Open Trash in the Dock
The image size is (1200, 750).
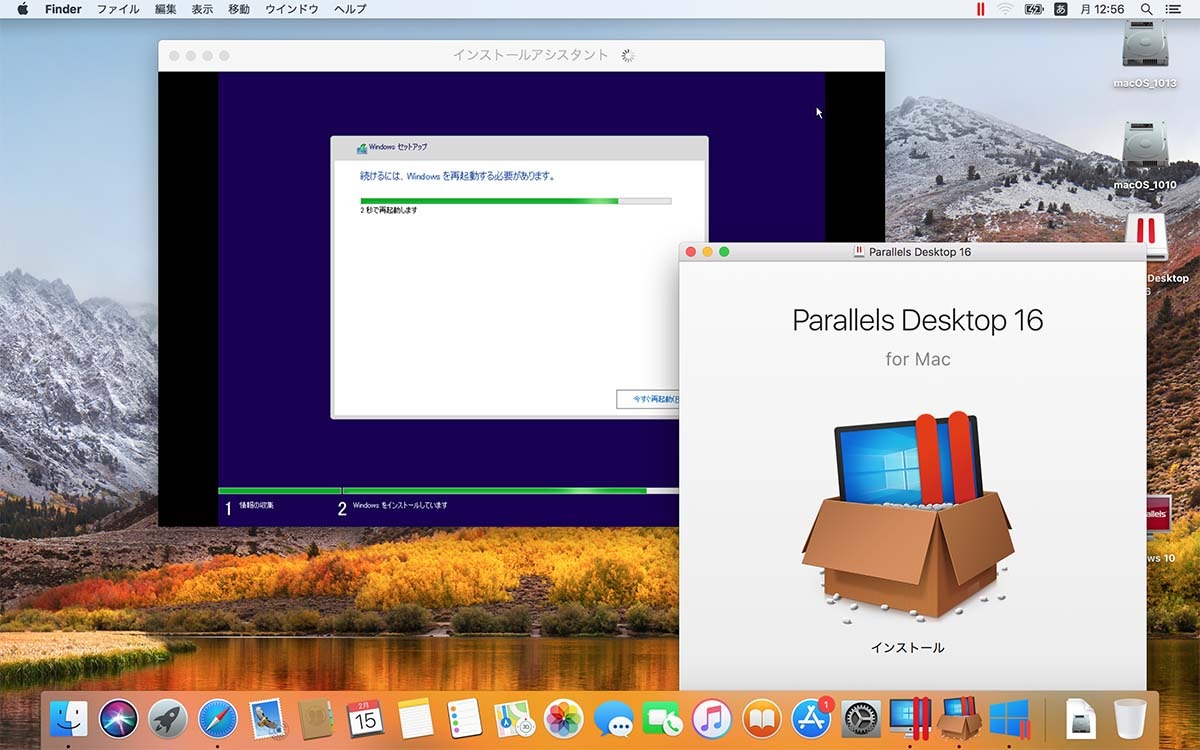(1130, 719)
